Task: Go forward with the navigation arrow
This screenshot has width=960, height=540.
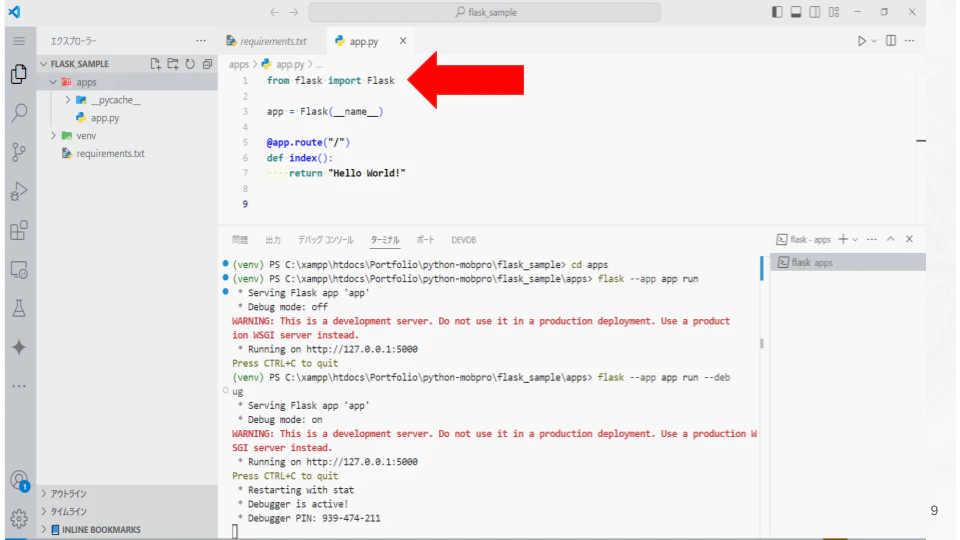Action: [x=294, y=12]
